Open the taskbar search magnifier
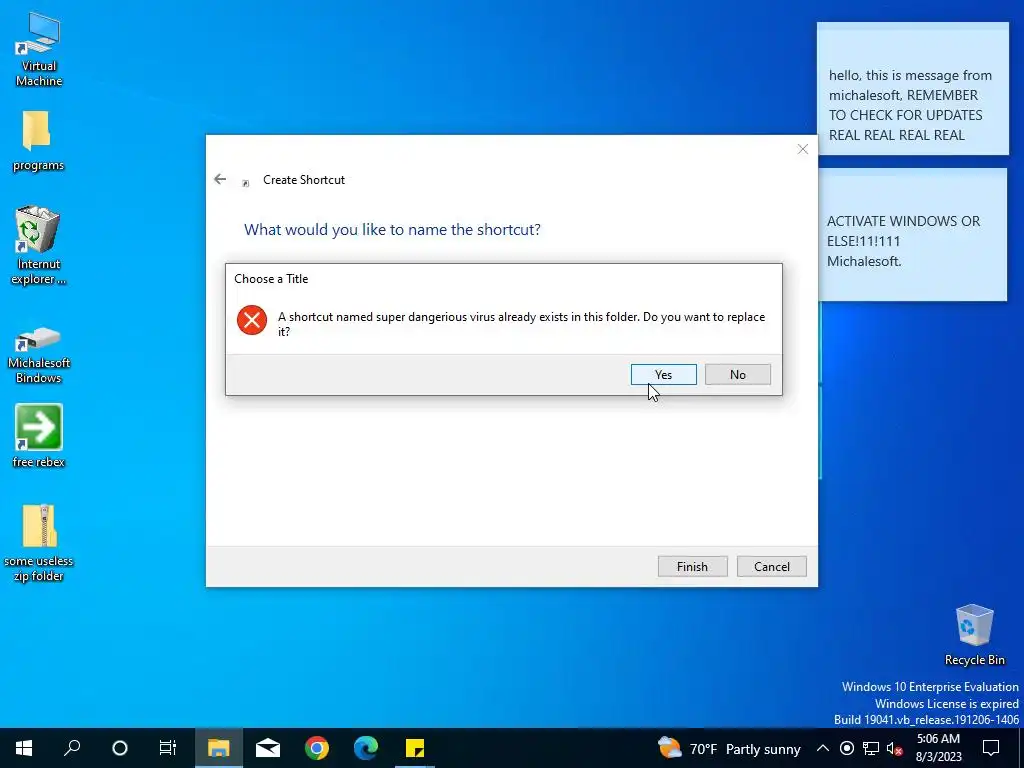This screenshot has width=1024, height=768. pos(72,748)
